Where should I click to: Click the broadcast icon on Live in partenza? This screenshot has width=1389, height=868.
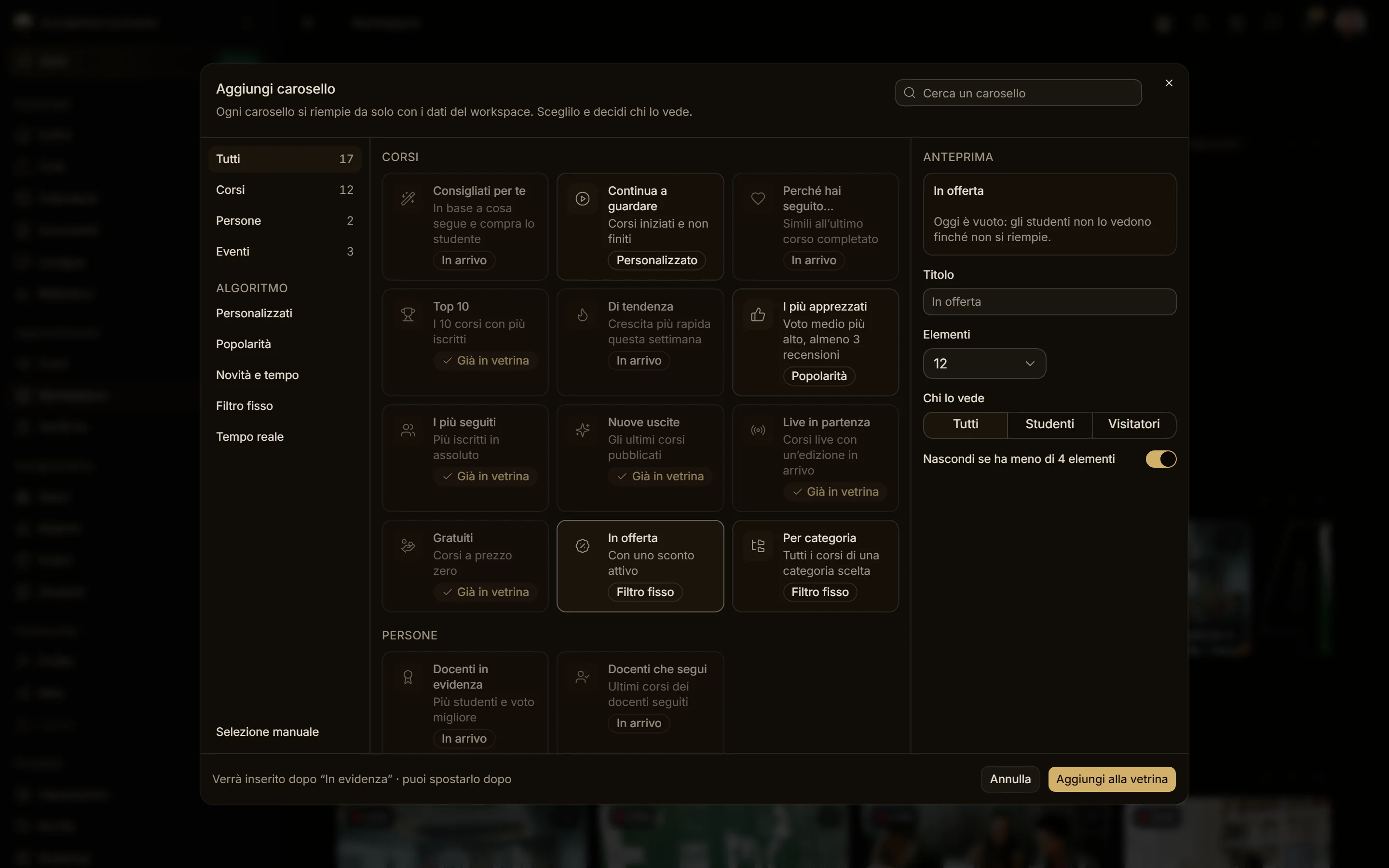(x=758, y=430)
